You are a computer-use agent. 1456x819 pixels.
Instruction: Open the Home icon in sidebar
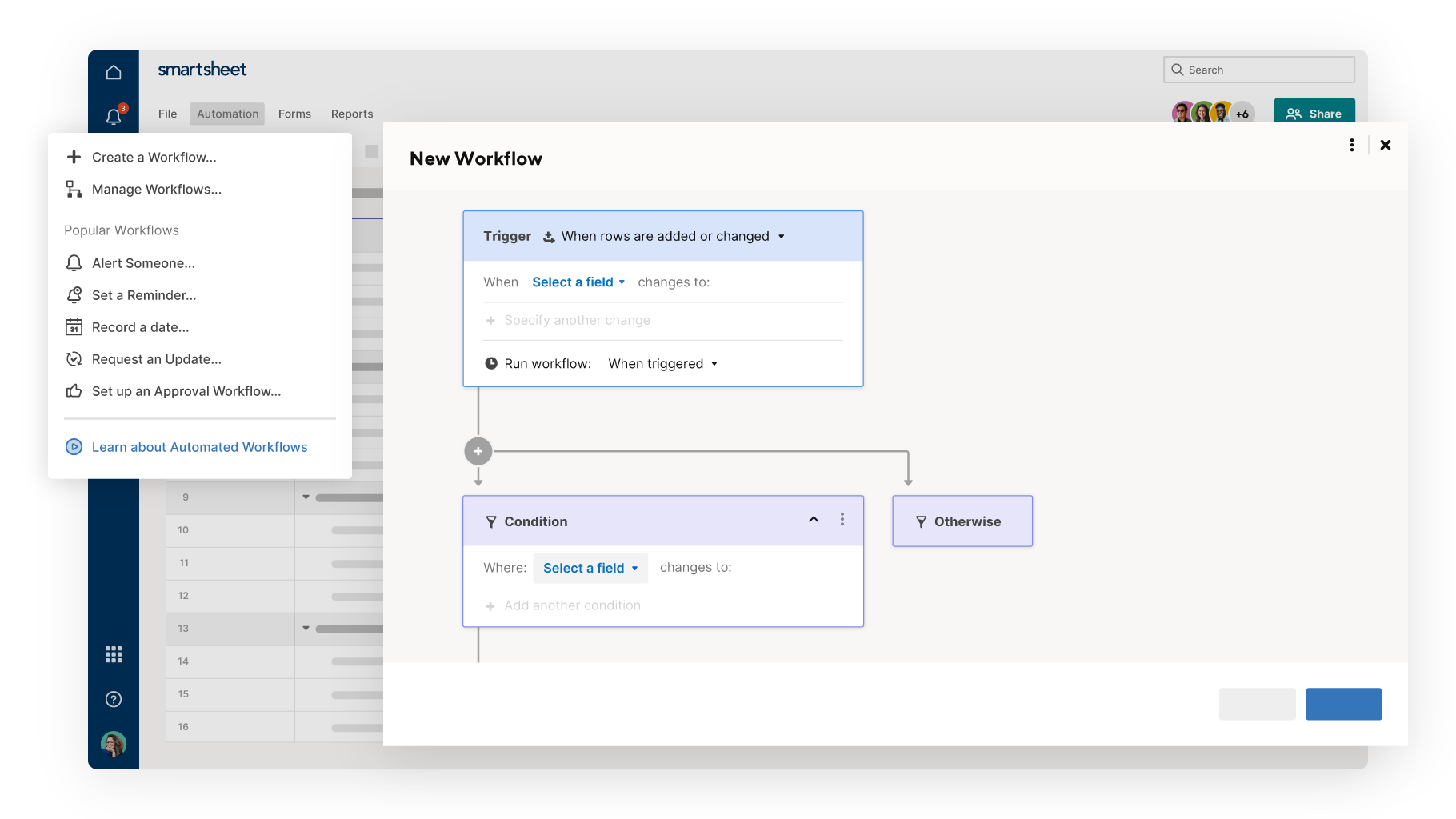point(113,70)
